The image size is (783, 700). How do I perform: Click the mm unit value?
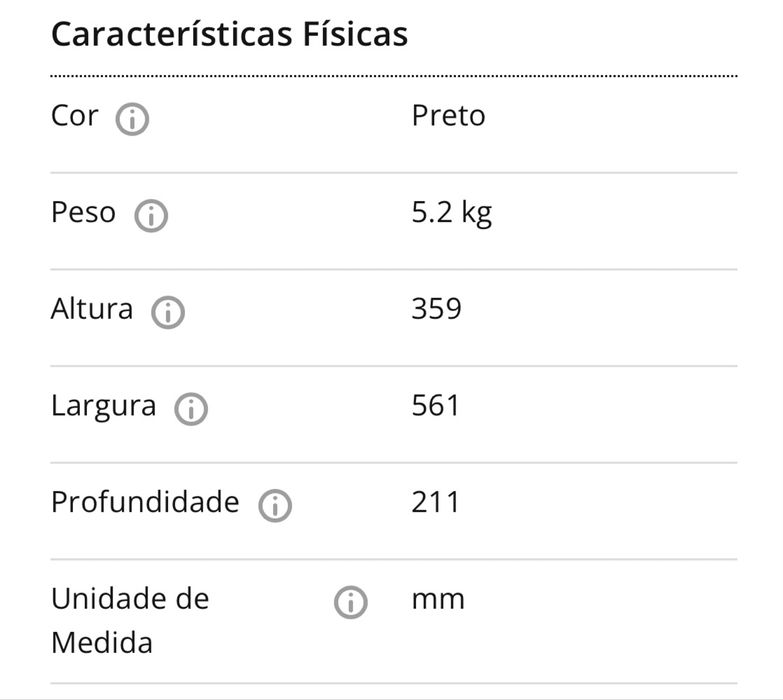(438, 600)
